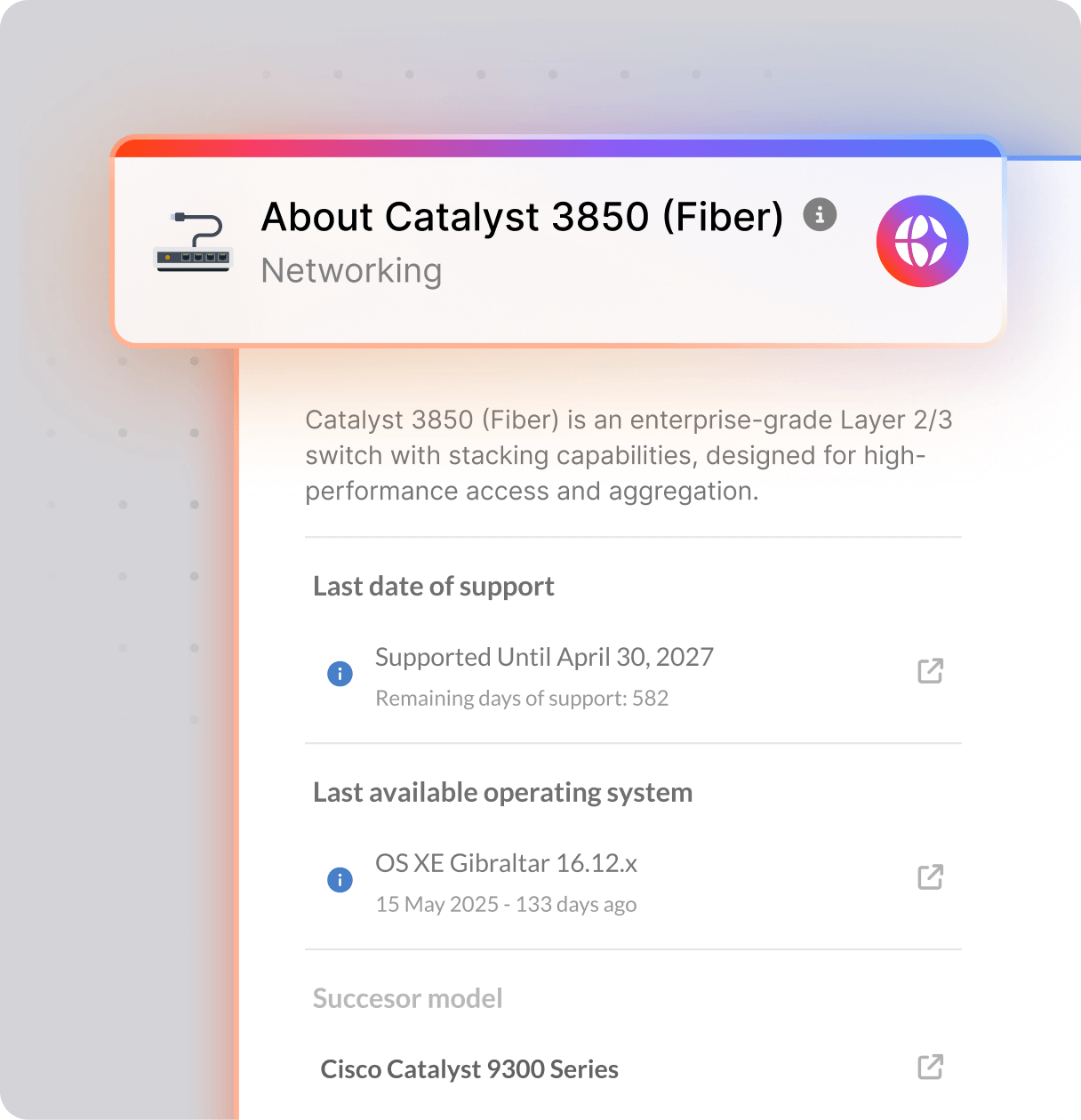Viewport: 1081px width, 1120px height.
Task: Click the gradient color bar atop the header card
Action: coord(558,148)
